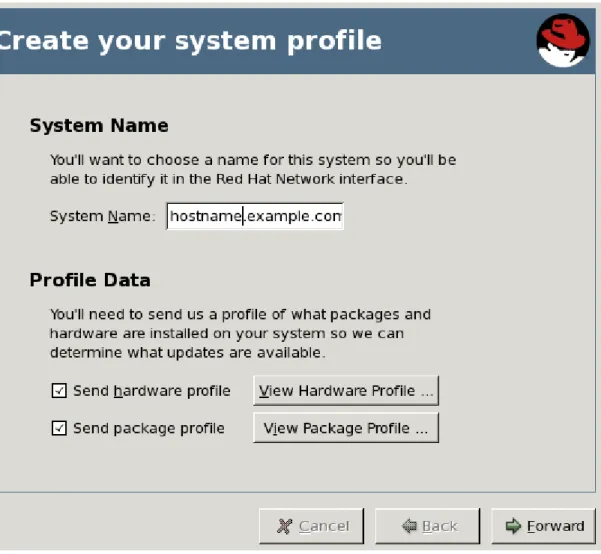Screen dimensions: 601x554
Task: Click into the System Name field
Action: [255, 216]
